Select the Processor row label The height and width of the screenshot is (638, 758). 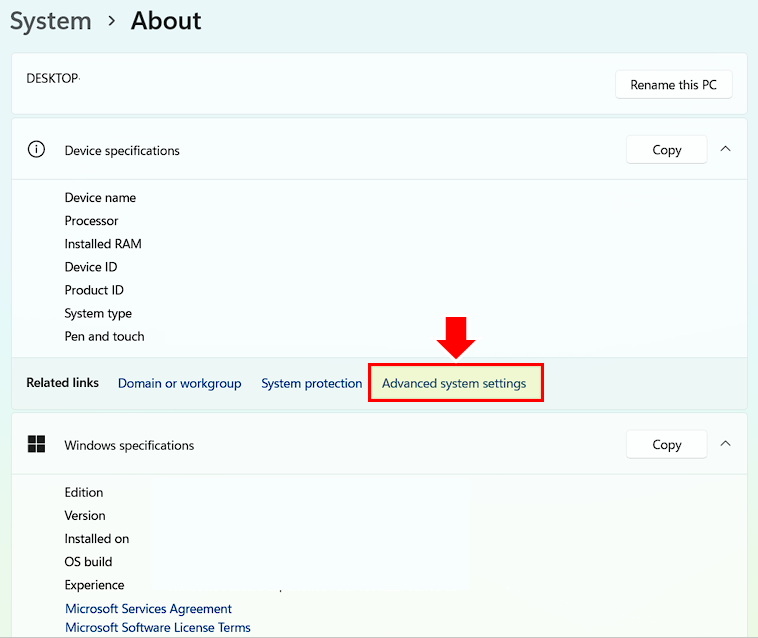point(91,221)
